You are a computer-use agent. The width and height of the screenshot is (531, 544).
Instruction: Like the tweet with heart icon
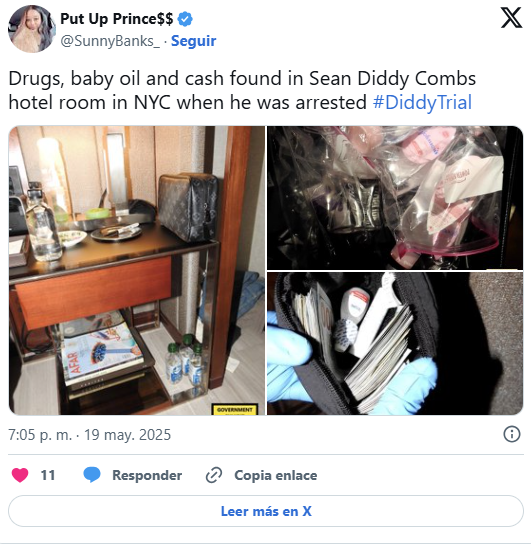click(20, 475)
